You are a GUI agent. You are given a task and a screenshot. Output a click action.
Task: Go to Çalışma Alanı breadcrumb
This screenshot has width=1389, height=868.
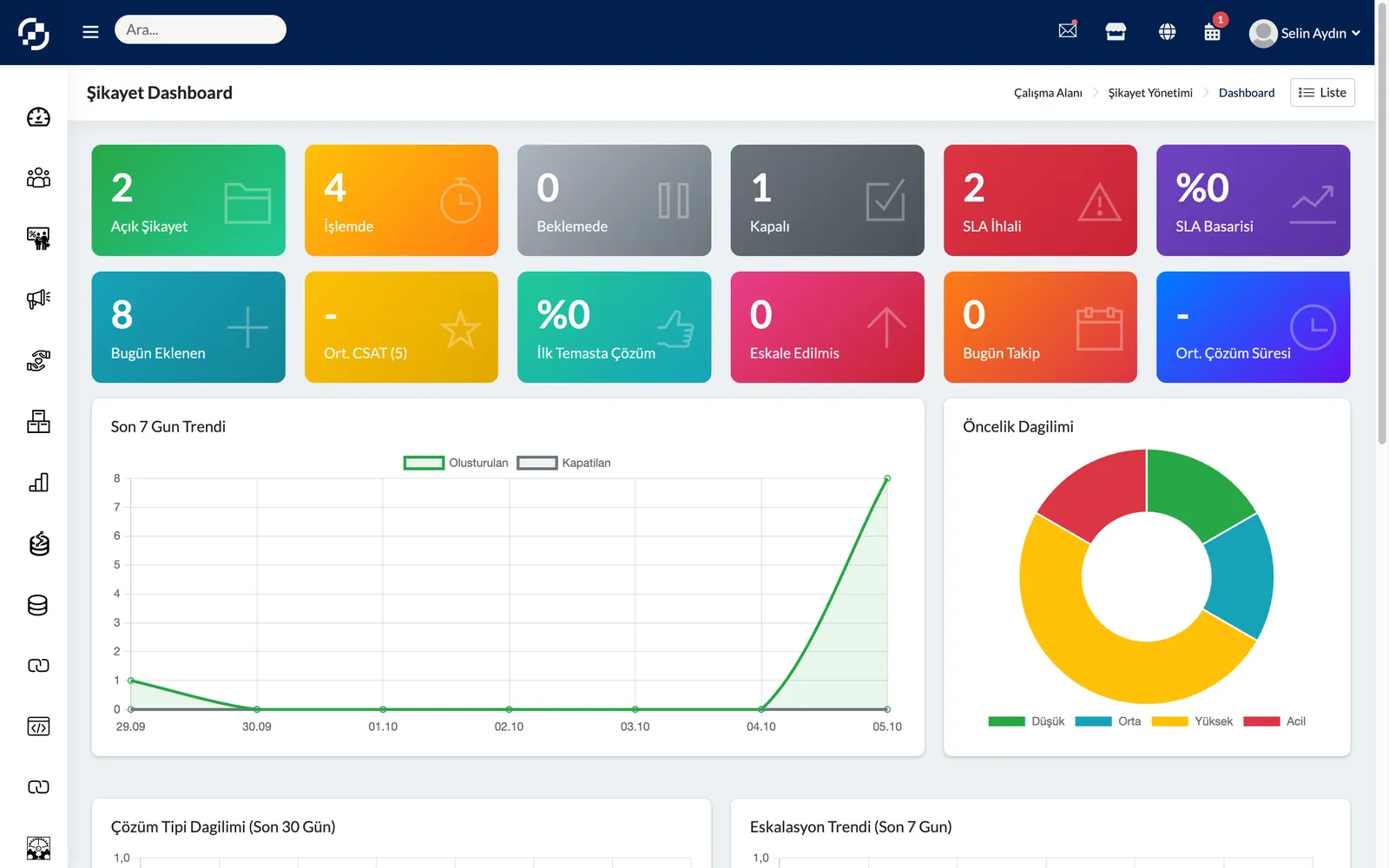pyautogui.click(x=1048, y=93)
